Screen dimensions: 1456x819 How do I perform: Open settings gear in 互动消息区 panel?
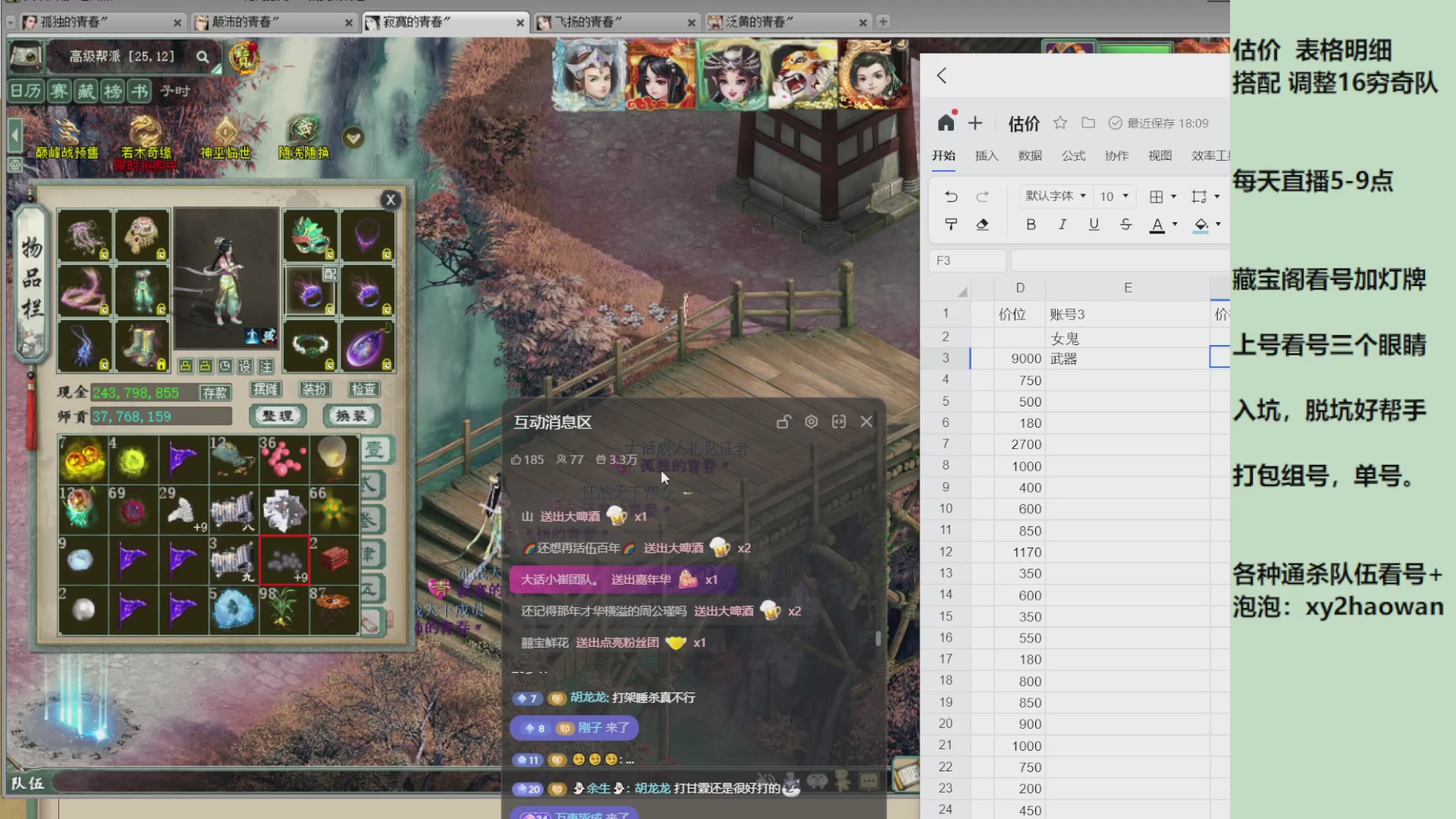(811, 422)
